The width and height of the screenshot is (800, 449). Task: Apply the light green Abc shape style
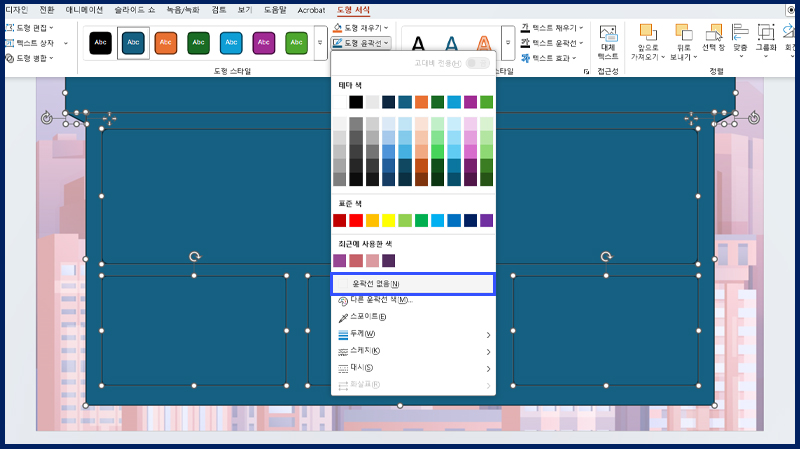point(296,43)
